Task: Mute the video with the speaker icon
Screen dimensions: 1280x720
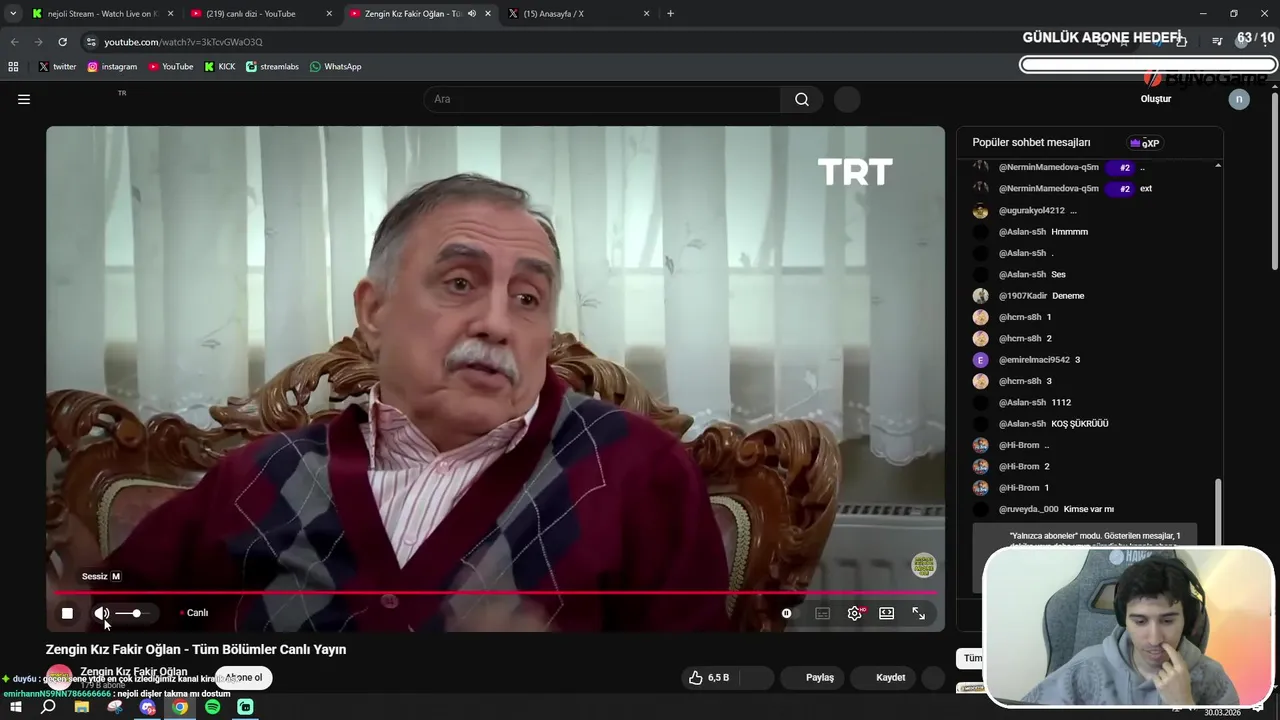Action: tap(102, 613)
